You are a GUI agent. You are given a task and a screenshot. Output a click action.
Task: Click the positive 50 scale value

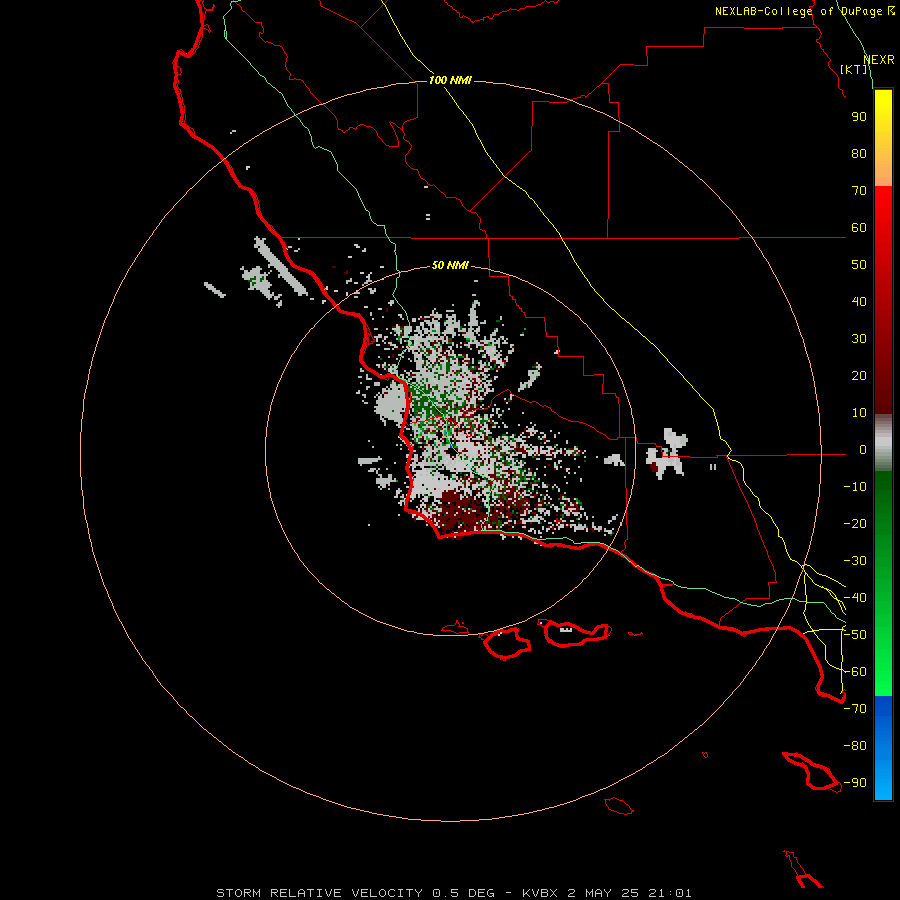pos(859,265)
